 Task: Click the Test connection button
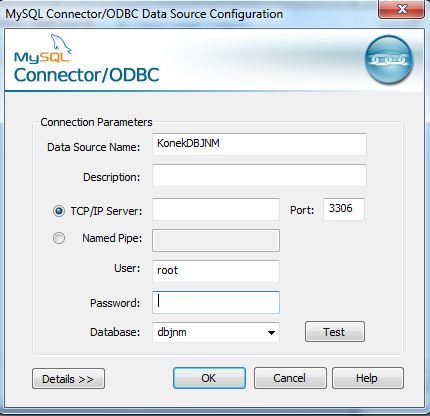coord(335,332)
